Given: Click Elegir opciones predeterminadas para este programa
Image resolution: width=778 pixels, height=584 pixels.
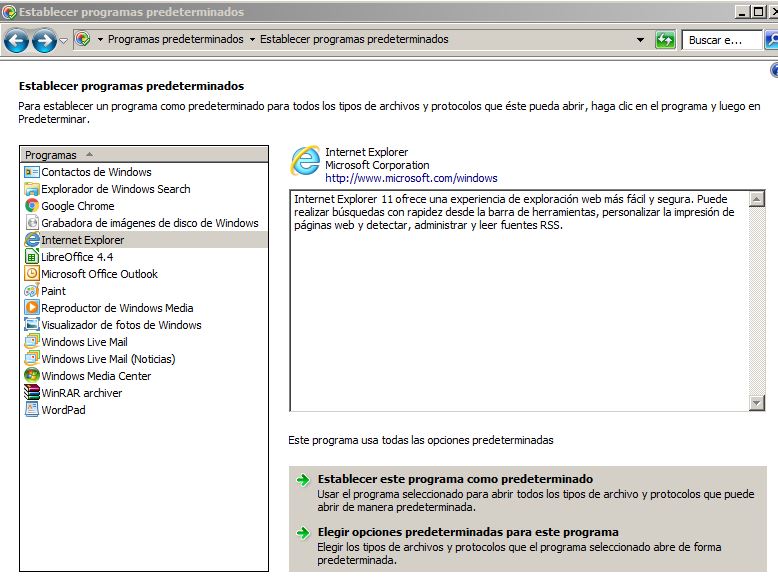Looking at the screenshot, I should [468, 532].
